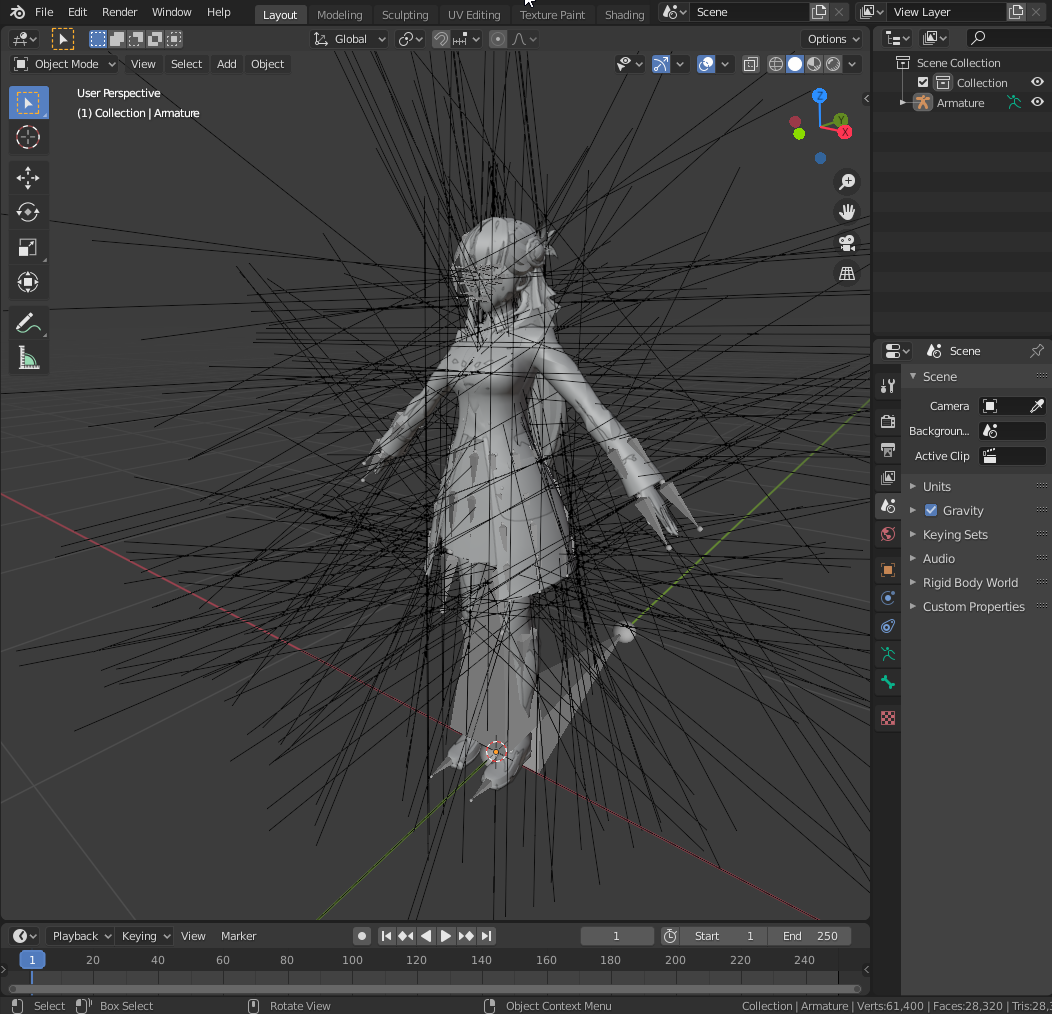Hide the Armature with its eye icon
Viewport: 1052px width, 1014px height.
tap(1037, 102)
